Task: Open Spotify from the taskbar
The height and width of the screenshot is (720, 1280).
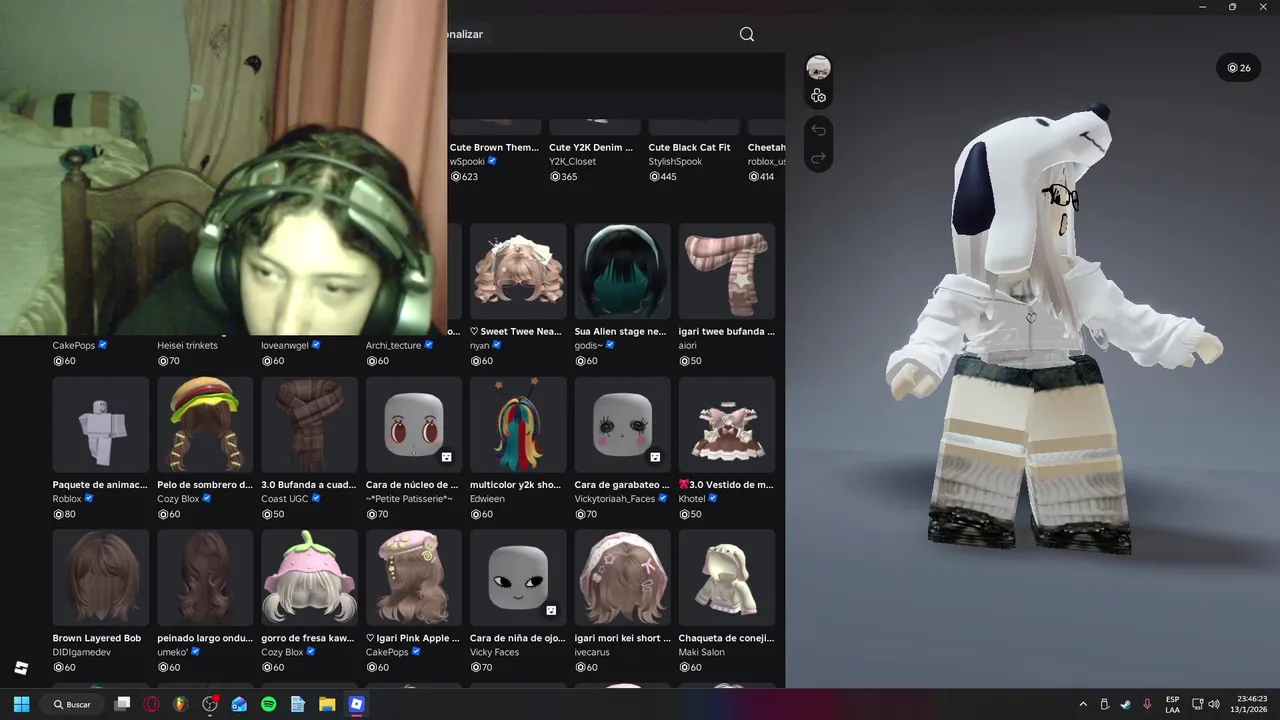Action: (268, 704)
